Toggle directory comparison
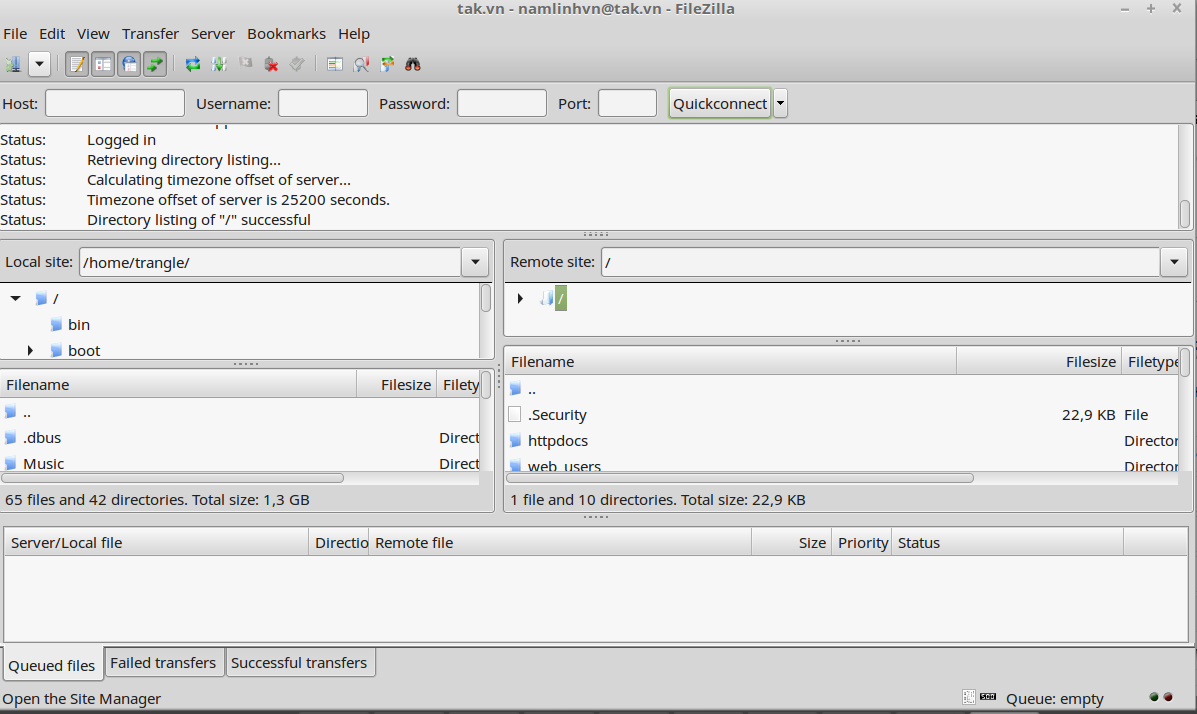 [361, 64]
